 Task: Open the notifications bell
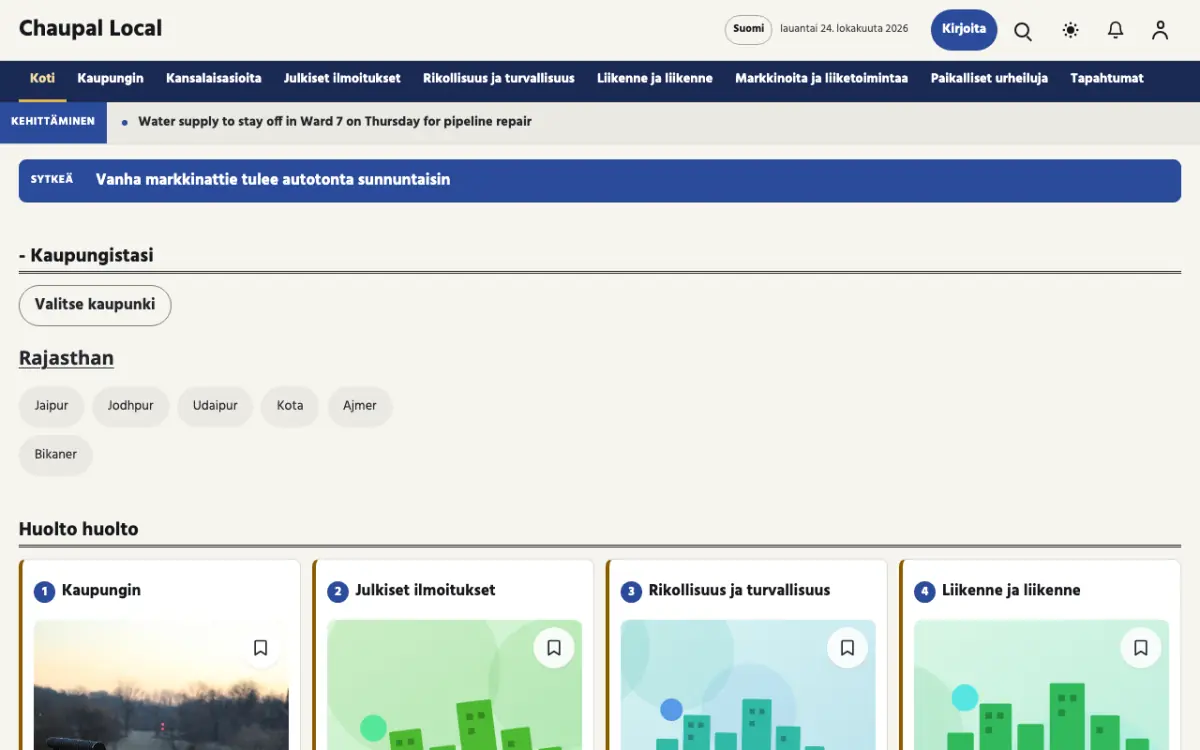point(1115,30)
